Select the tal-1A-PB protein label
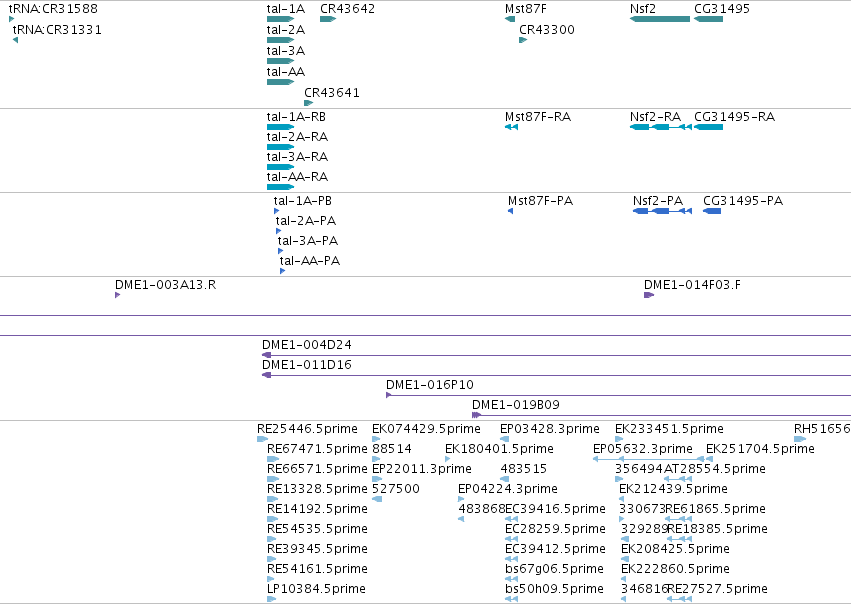This screenshot has height=604, width=851. 302,201
